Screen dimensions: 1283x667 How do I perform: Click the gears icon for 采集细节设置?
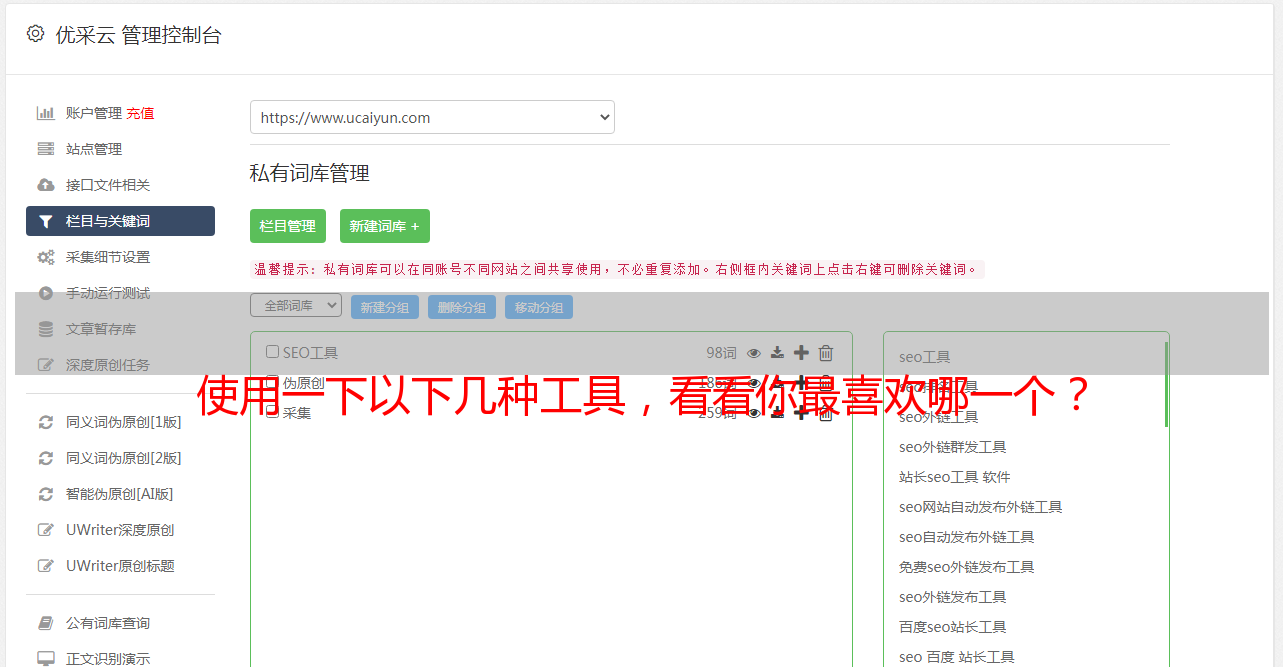point(46,257)
